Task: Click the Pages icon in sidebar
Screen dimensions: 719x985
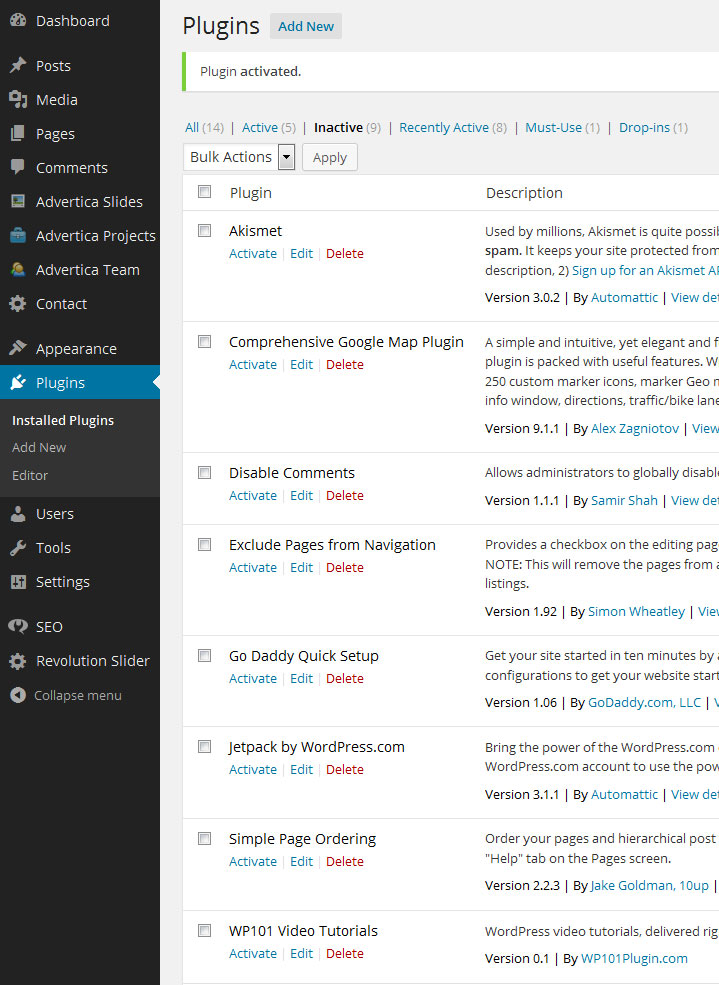Action: (x=18, y=133)
